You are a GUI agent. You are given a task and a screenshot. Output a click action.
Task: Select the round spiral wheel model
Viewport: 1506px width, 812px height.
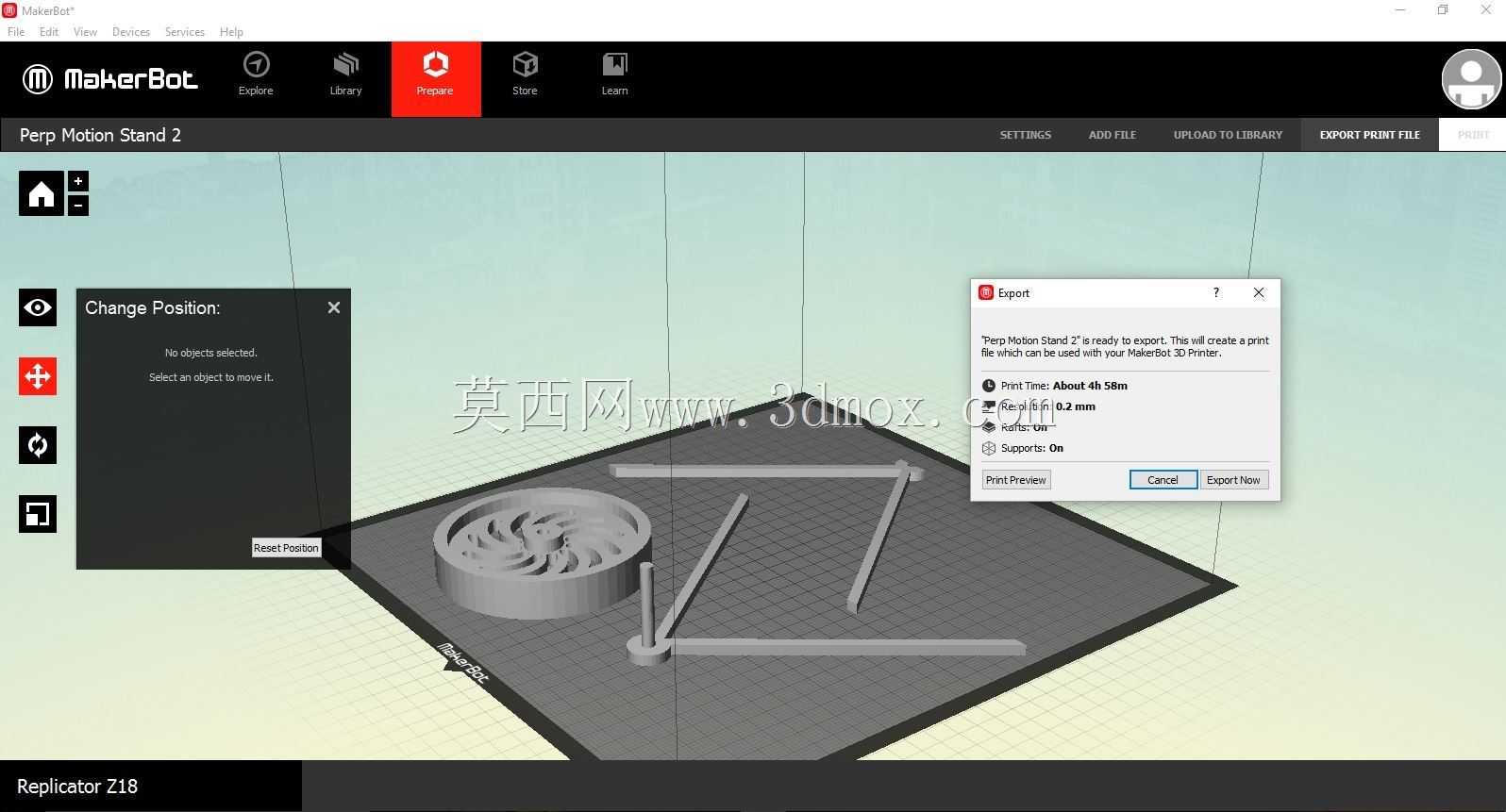pos(542,552)
